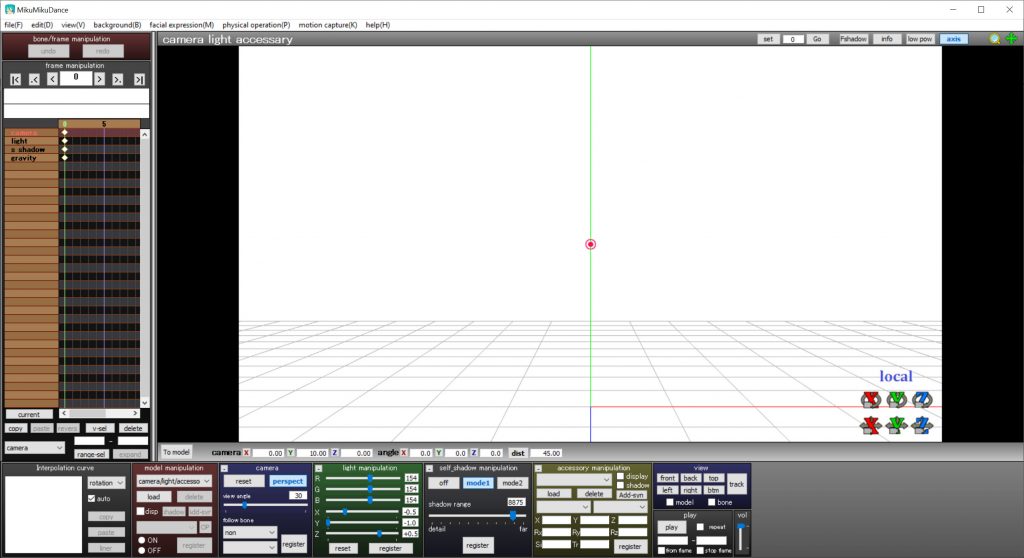Adjust the view angle slider

click(244, 505)
